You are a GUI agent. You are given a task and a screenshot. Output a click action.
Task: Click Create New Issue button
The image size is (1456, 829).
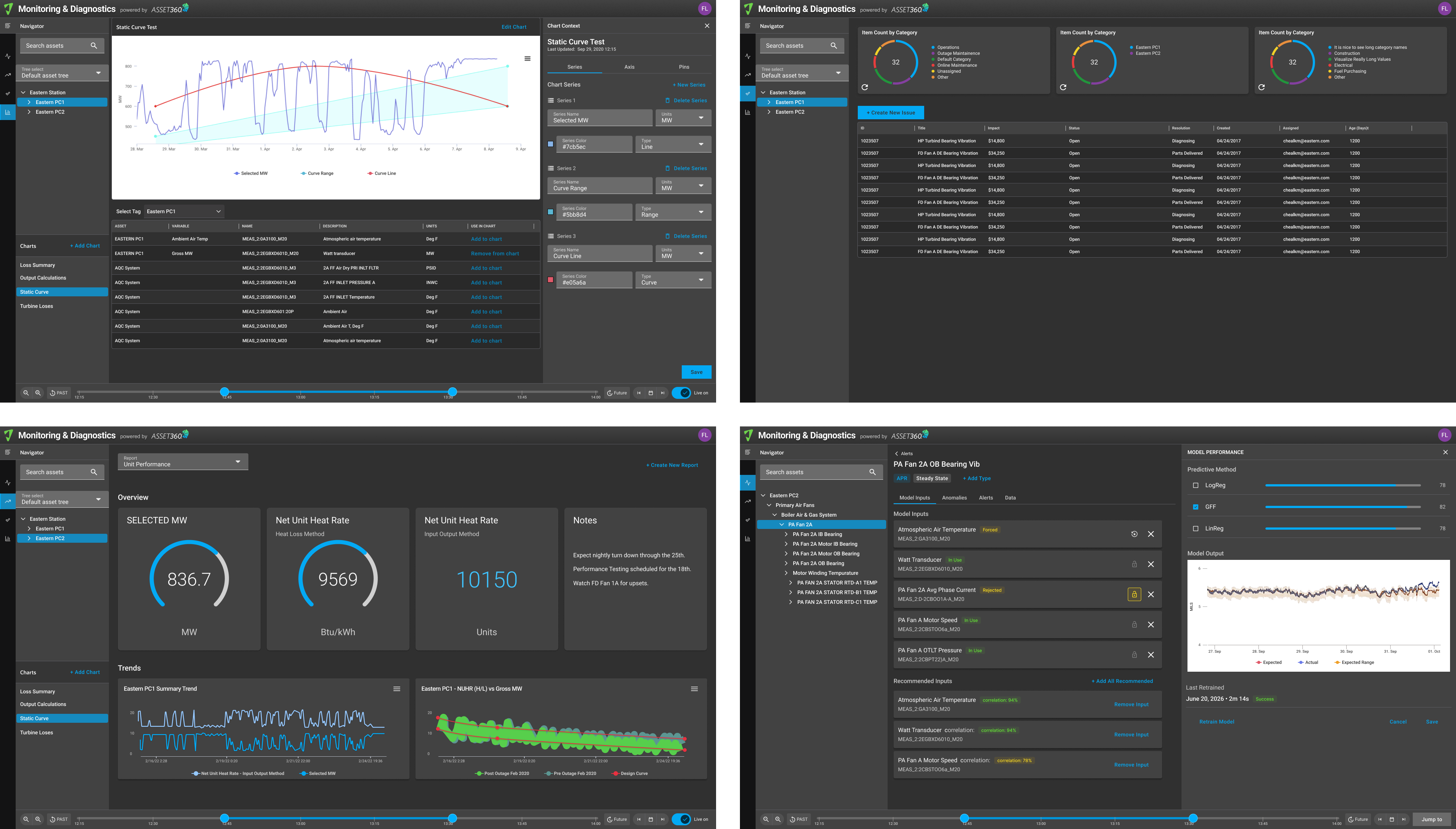tap(890, 113)
